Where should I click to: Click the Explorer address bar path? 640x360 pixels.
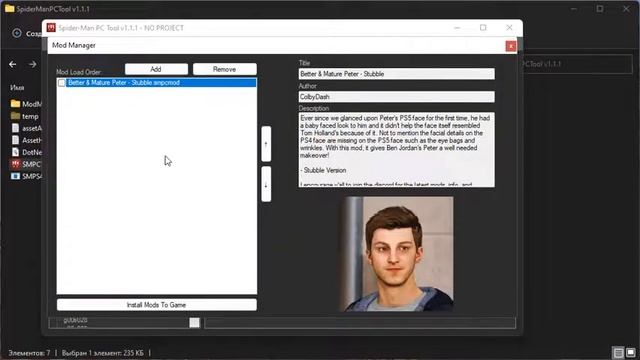(577, 64)
